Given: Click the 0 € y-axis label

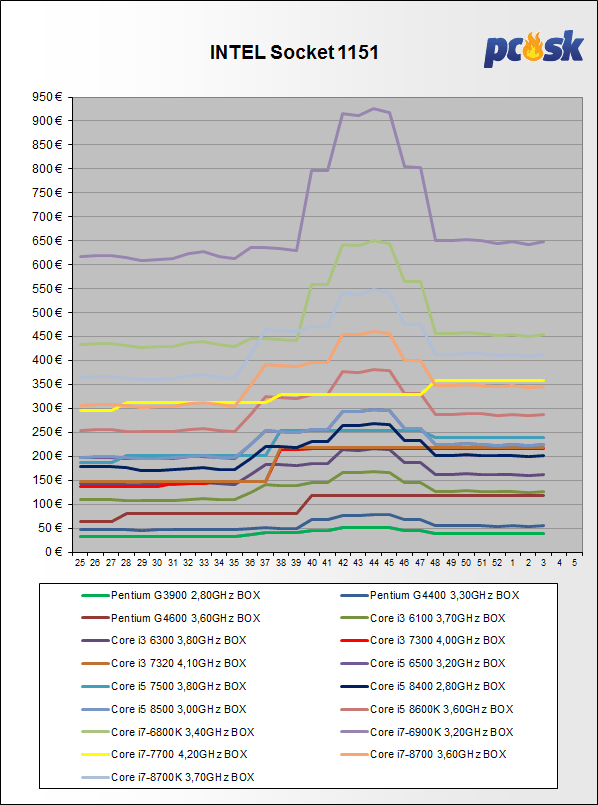Looking at the screenshot, I should point(56,552).
